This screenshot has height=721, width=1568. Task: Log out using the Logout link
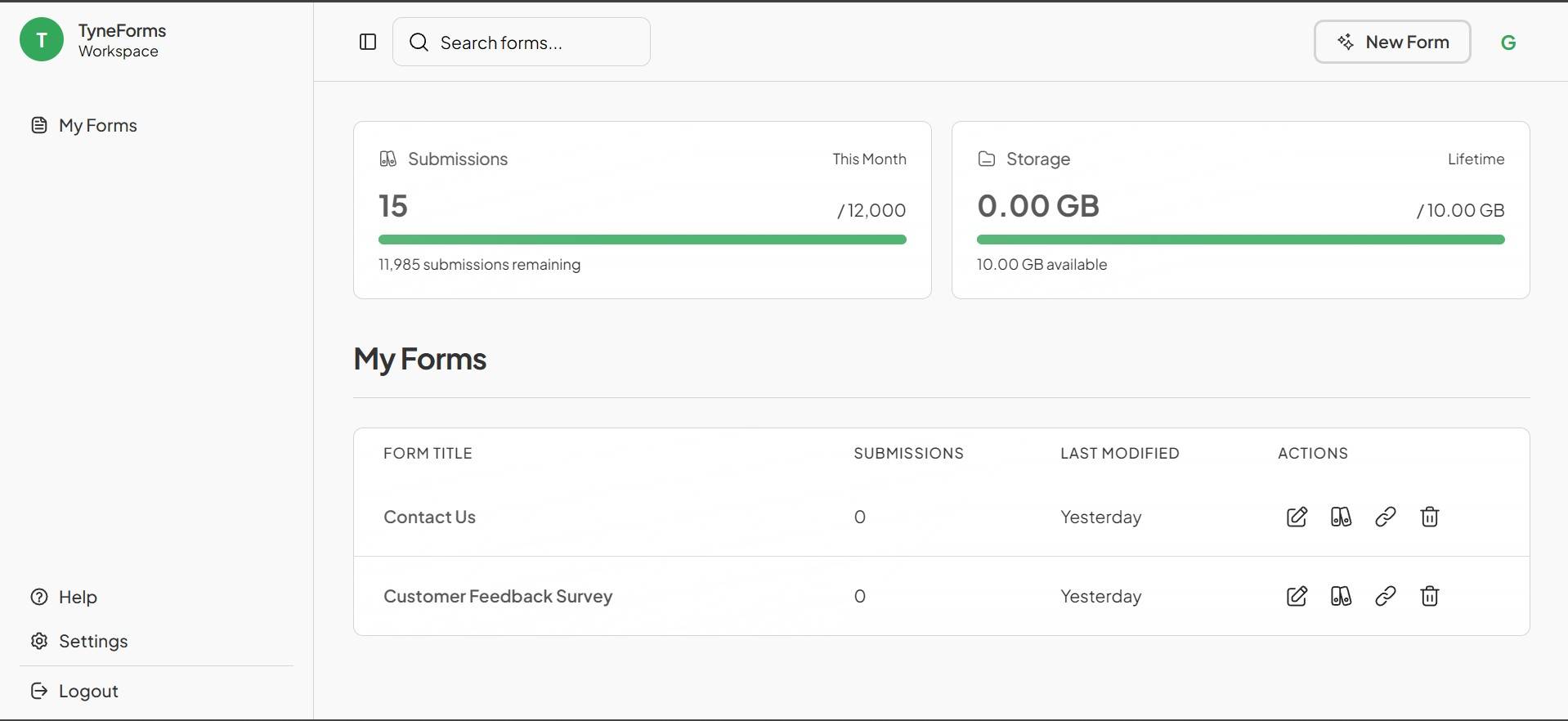(x=87, y=691)
